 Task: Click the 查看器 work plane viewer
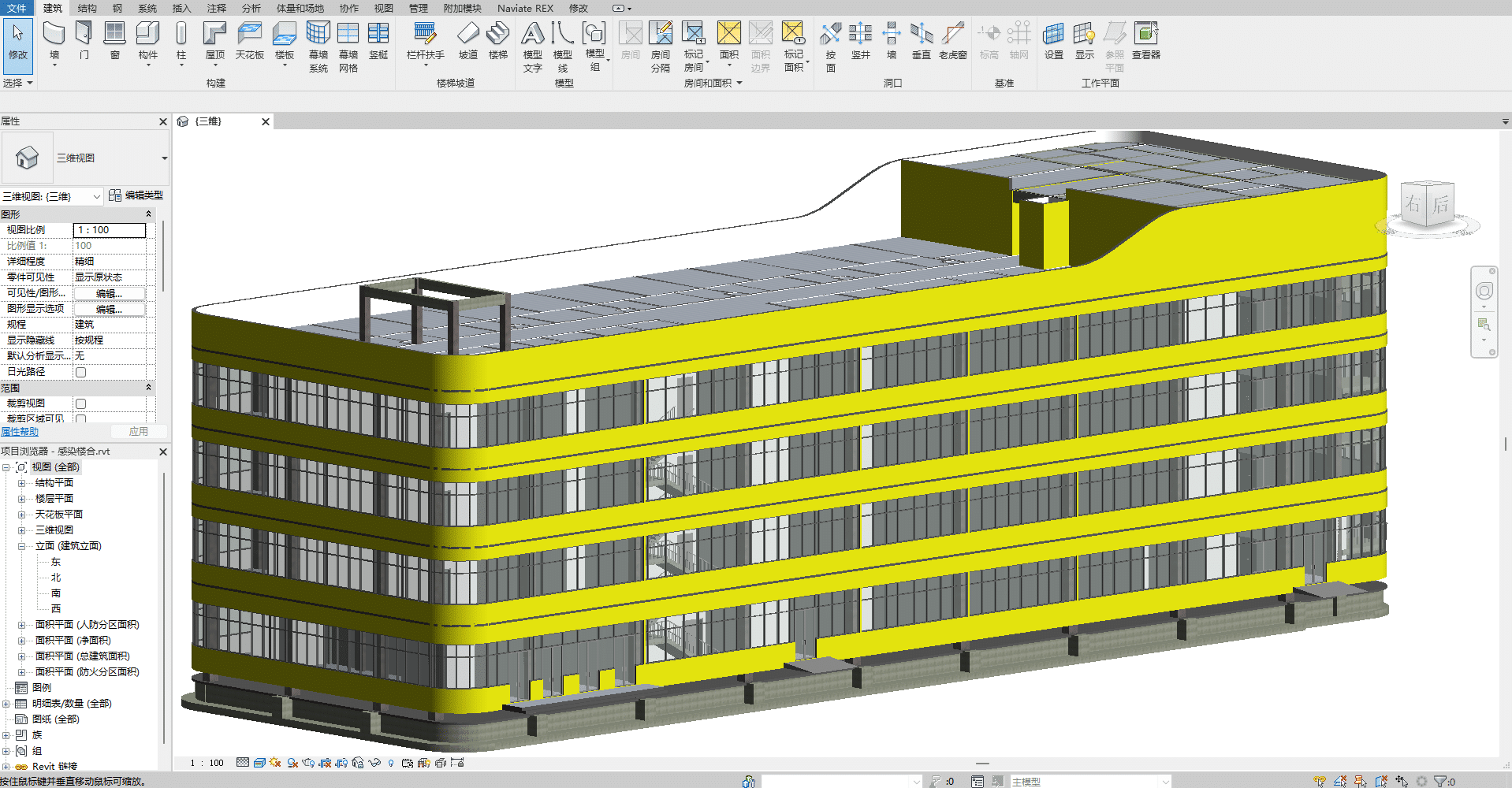click(x=1146, y=41)
